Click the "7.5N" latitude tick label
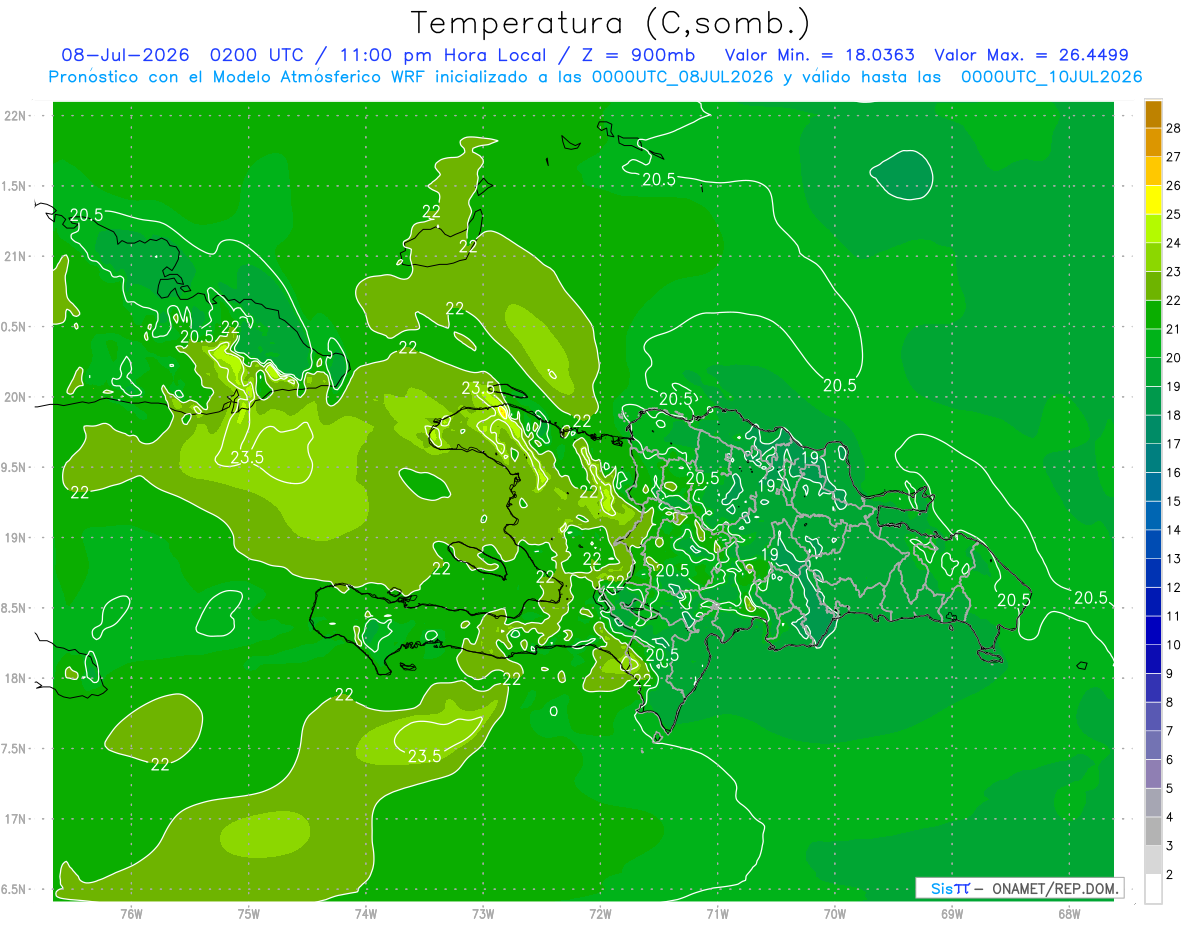The height and width of the screenshot is (927, 1200). pos(15,749)
